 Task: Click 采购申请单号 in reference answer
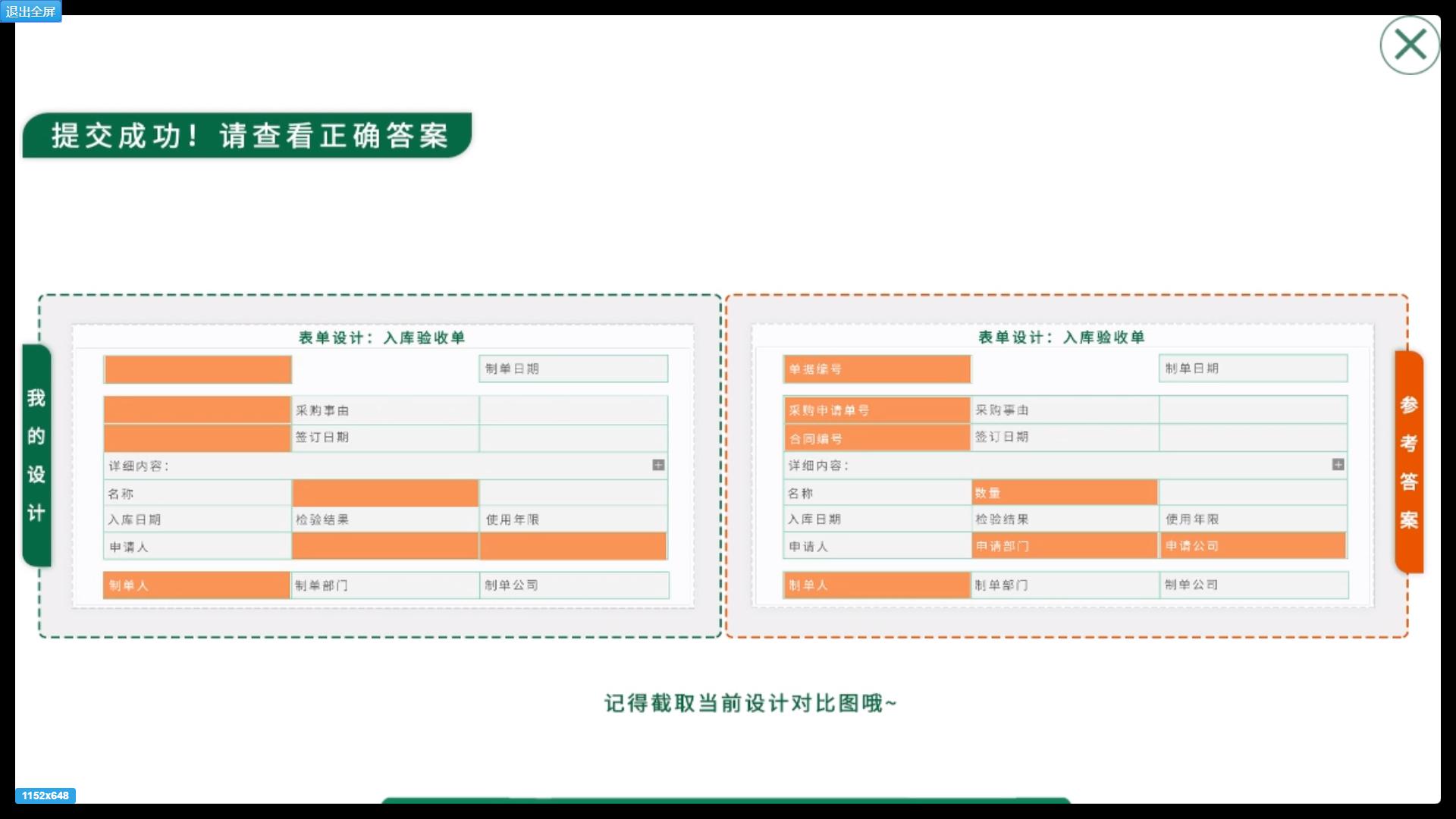tap(877, 410)
